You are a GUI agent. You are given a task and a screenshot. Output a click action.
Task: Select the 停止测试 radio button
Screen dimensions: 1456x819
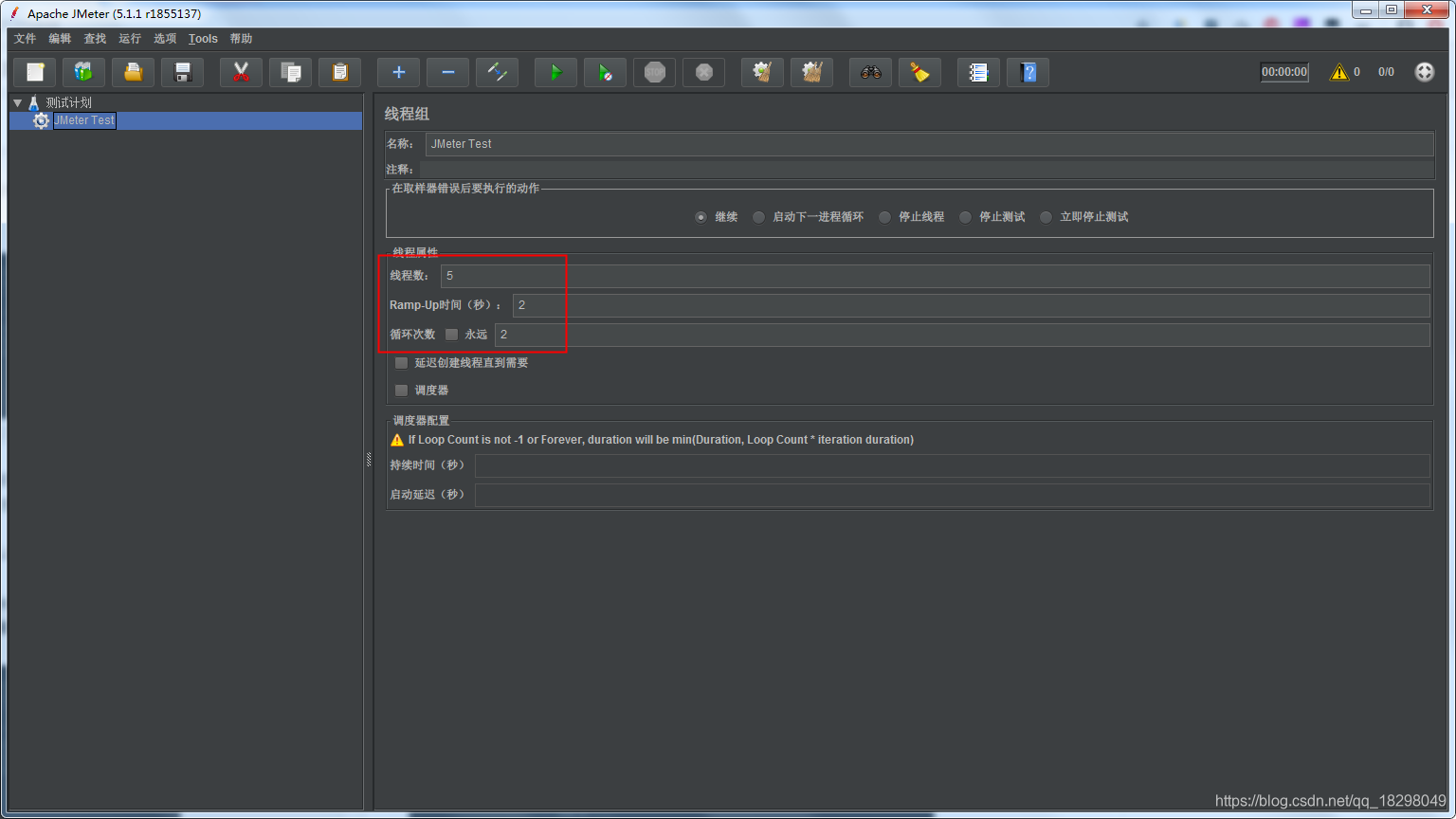click(x=965, y=217)
